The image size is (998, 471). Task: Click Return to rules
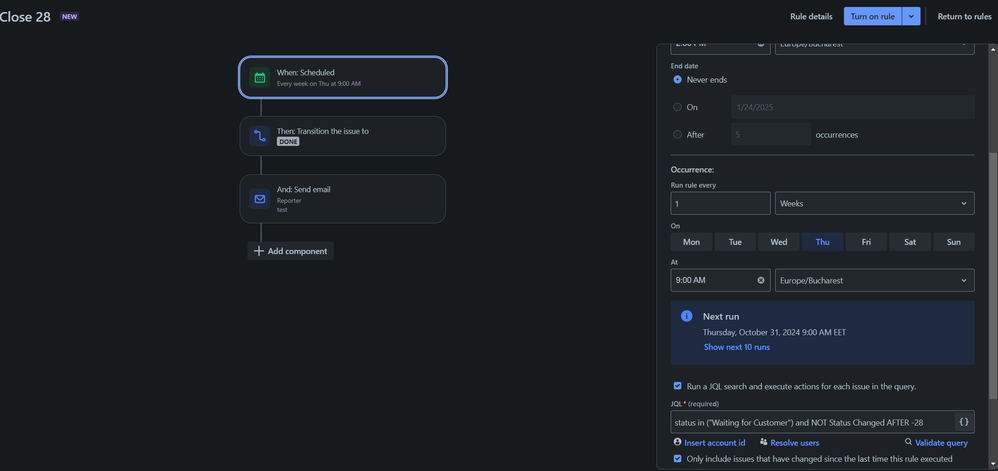tap(964, 17)
